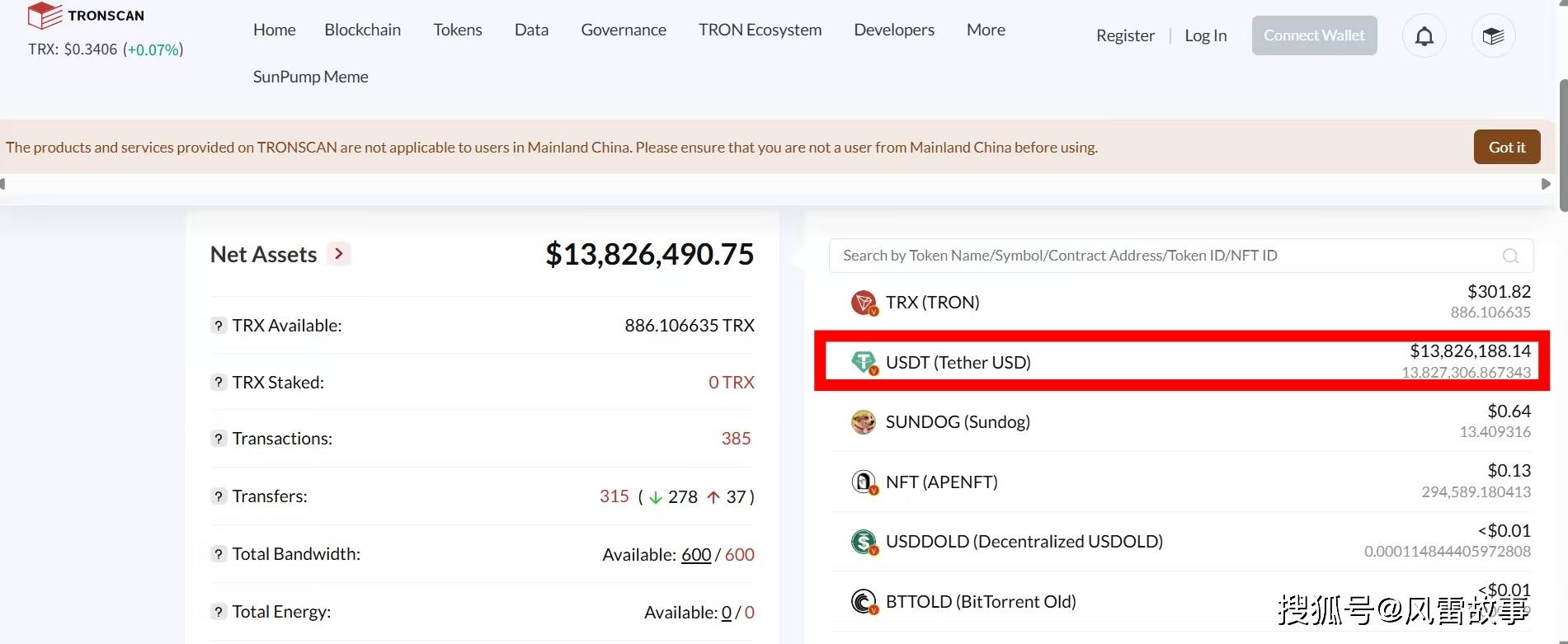Click the BTTOLD (BitTorrent Old) token name
This screenshot has height=644, width=1568.
pos(981,602)
